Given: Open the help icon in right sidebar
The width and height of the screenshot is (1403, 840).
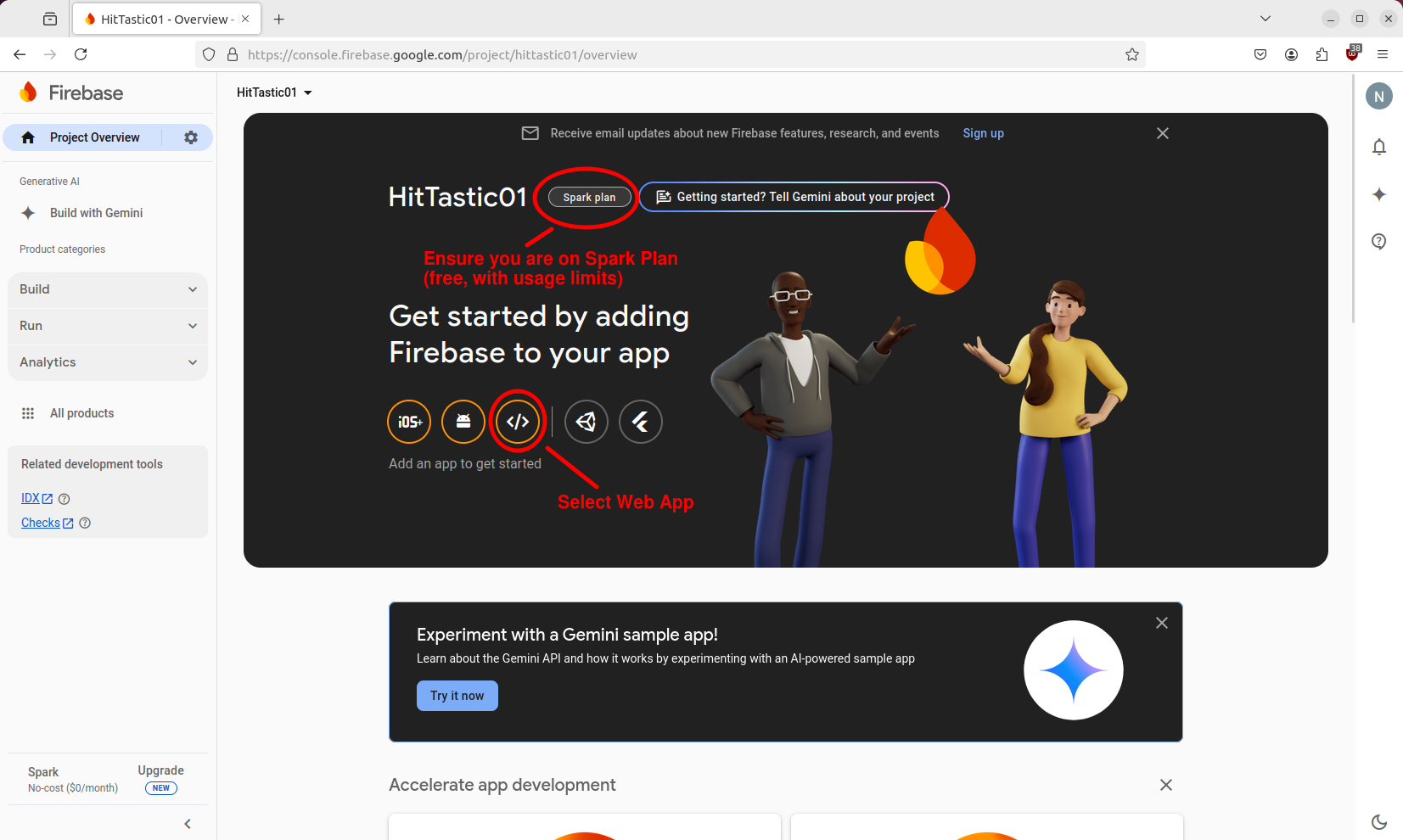Looking at the screenshot, I should (x=1379, y=241).
